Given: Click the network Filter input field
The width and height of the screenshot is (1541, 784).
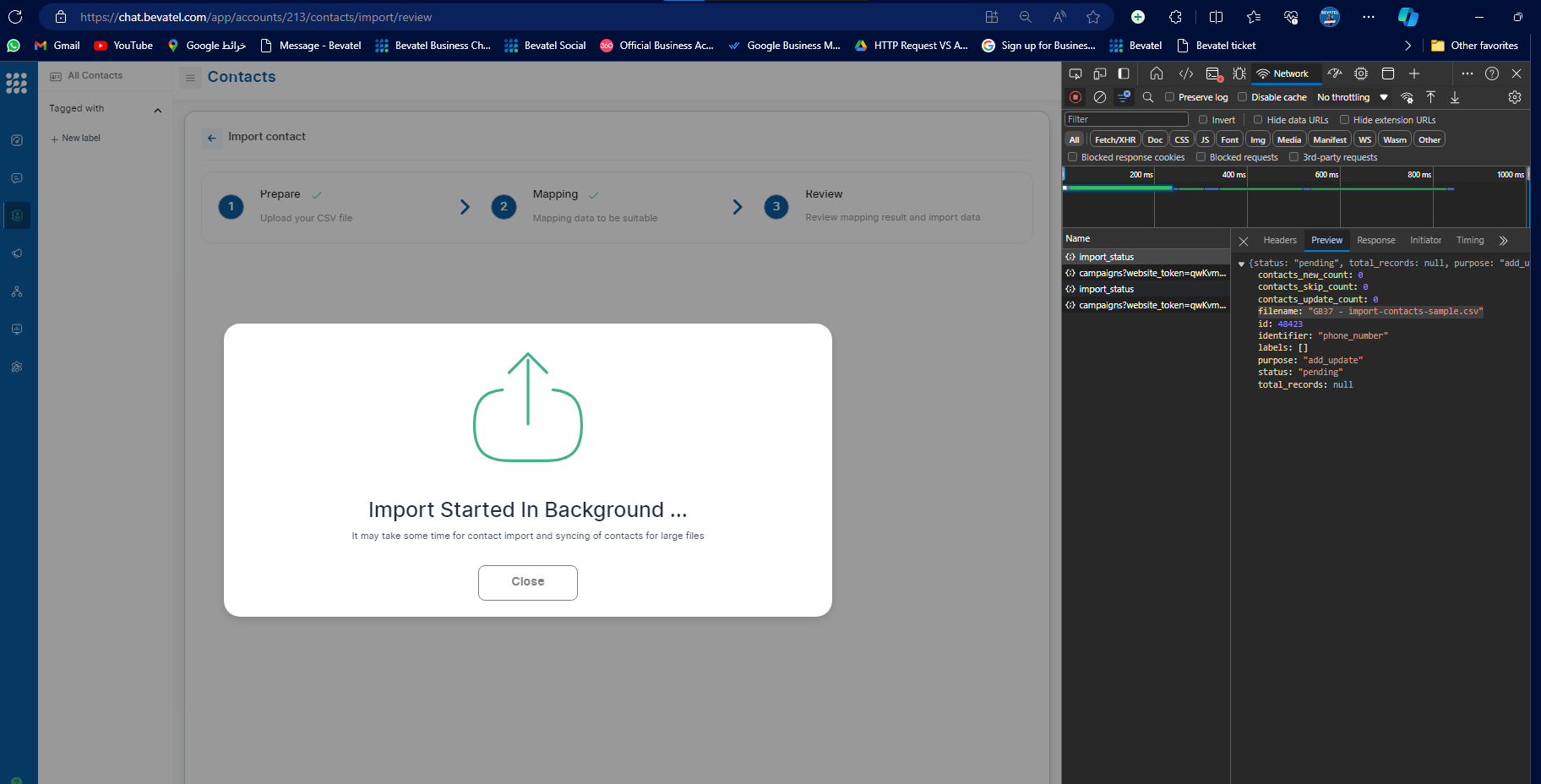Looking at the screenshot, I should pos(1126,120).
